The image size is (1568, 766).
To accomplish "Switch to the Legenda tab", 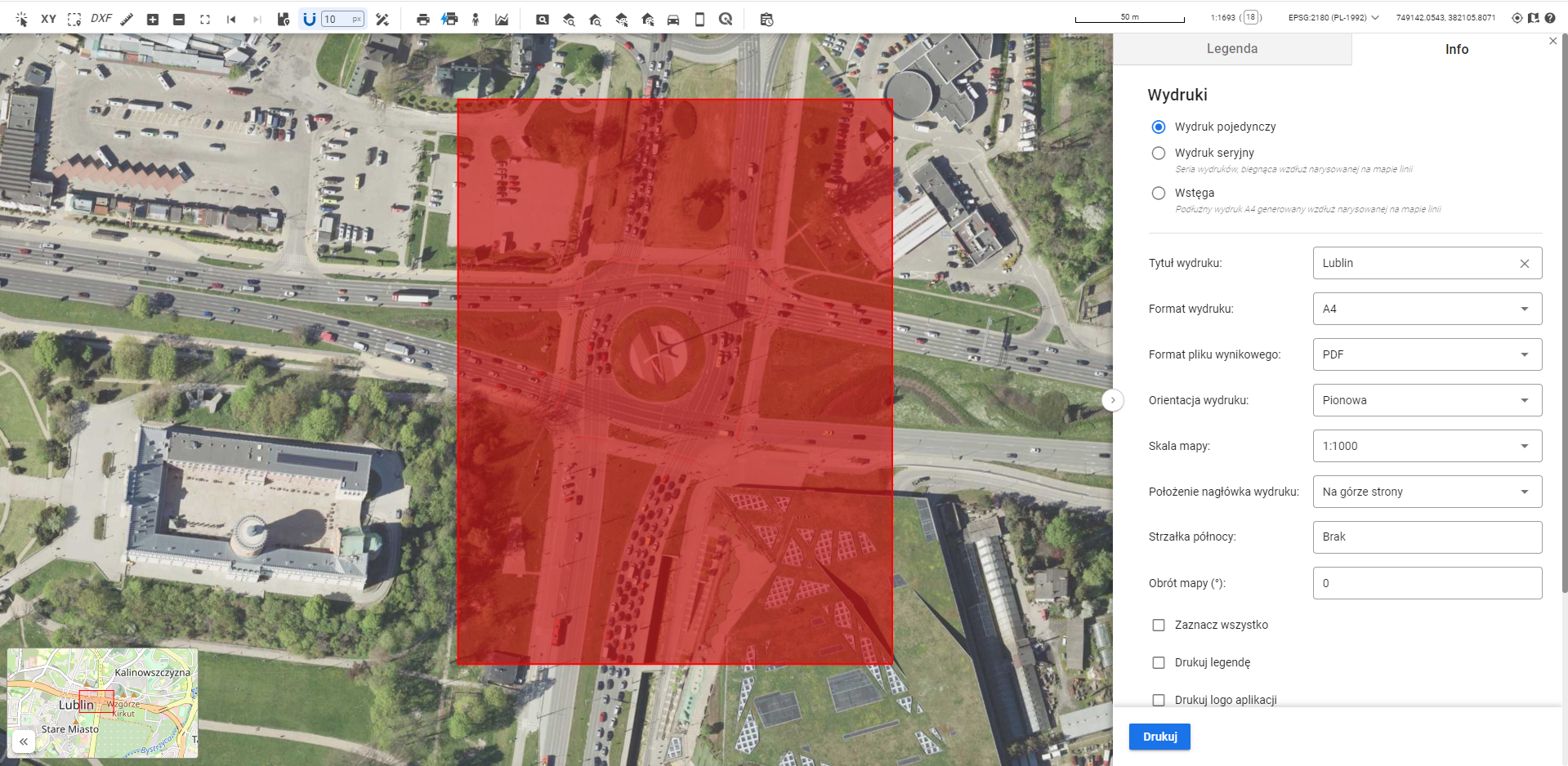I will pos(1231,49).
